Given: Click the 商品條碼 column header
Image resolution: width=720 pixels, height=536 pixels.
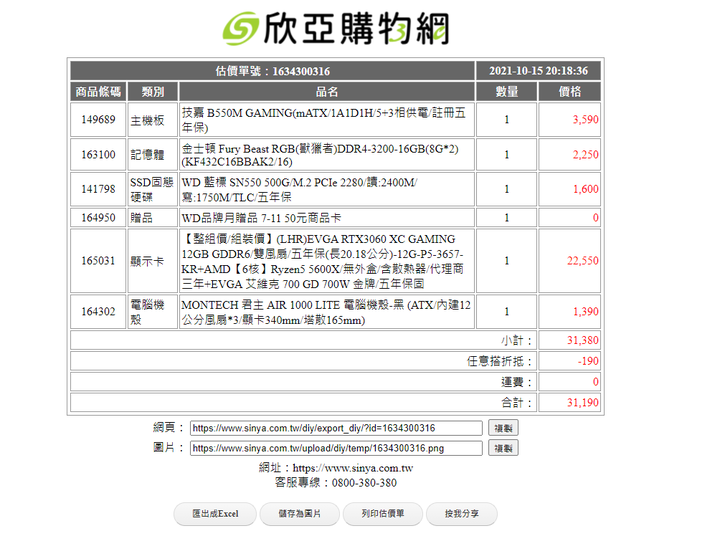Looking at the screenshot, I should (x=98, y=92).
